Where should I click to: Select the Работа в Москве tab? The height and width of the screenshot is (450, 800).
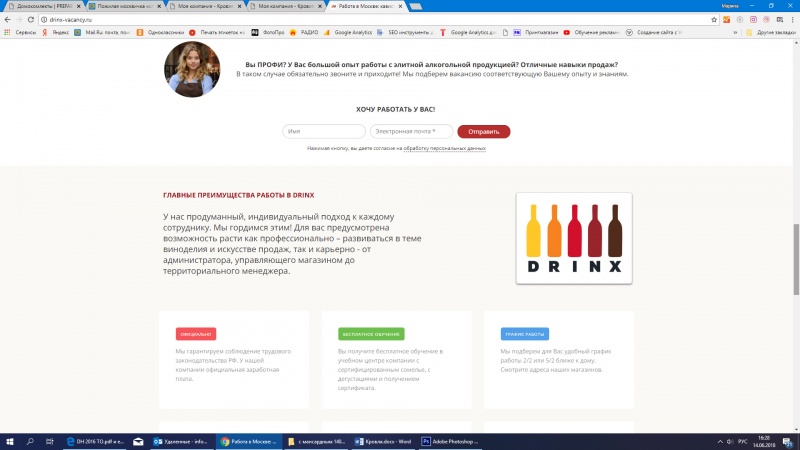click(x=366, y=6)
